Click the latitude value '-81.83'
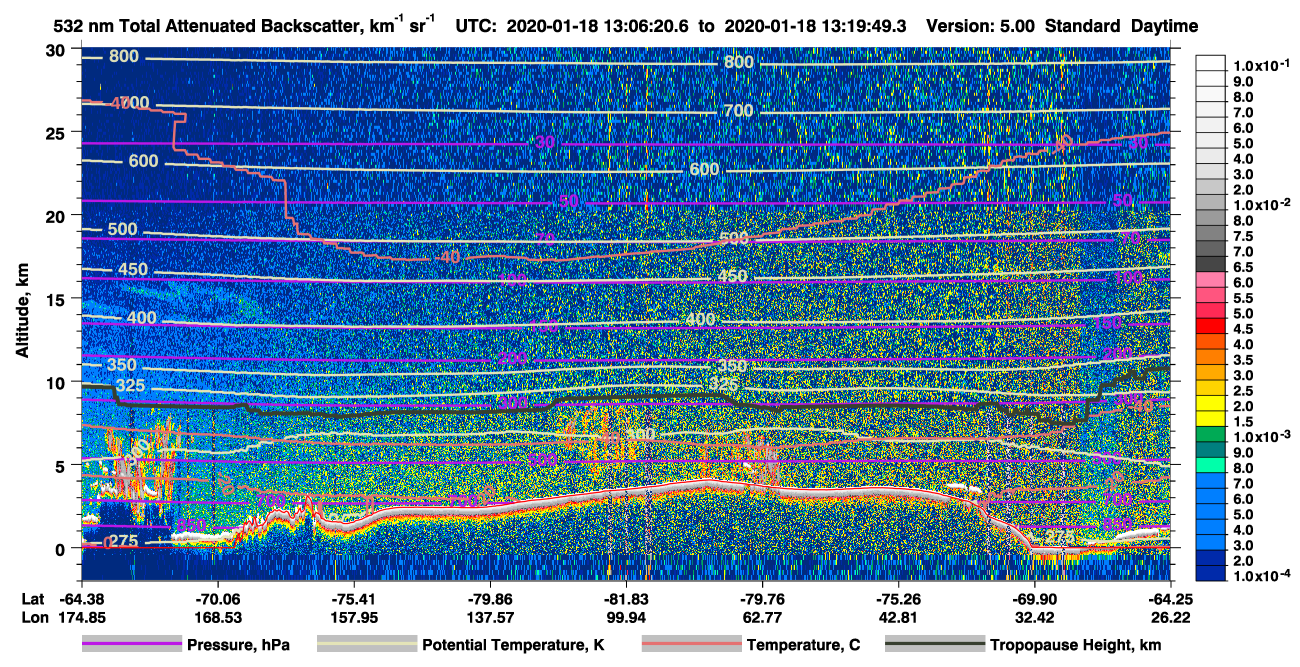1300x667 pixels. [626, 599]
